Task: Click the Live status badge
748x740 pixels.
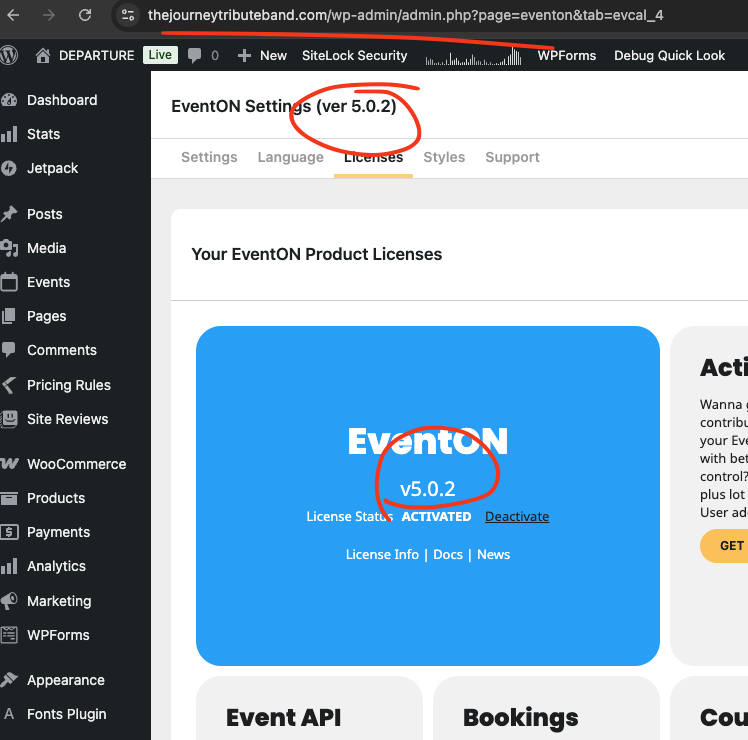Action: pyautogui.click(x=160, y=56)
